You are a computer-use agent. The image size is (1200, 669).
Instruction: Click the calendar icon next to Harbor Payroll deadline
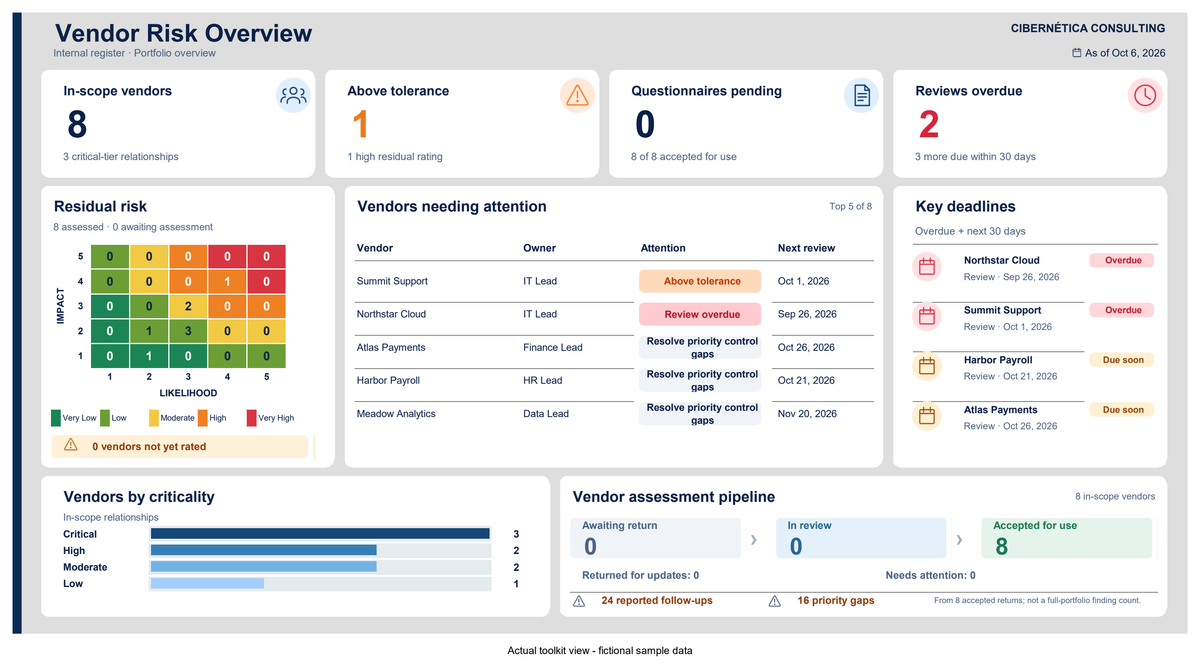pos(927,366)
